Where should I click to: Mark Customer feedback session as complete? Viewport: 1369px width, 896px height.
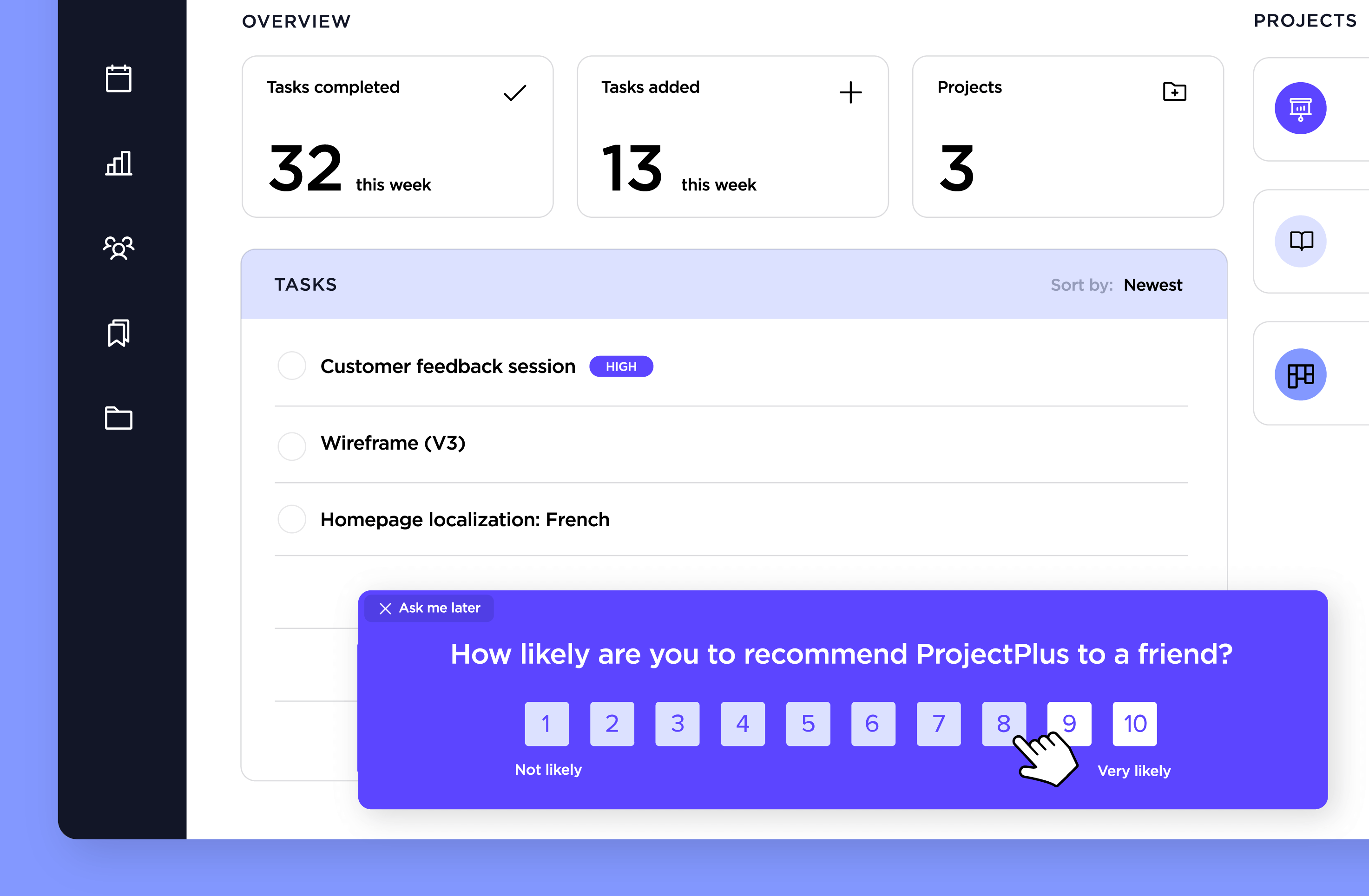(292, 366)
